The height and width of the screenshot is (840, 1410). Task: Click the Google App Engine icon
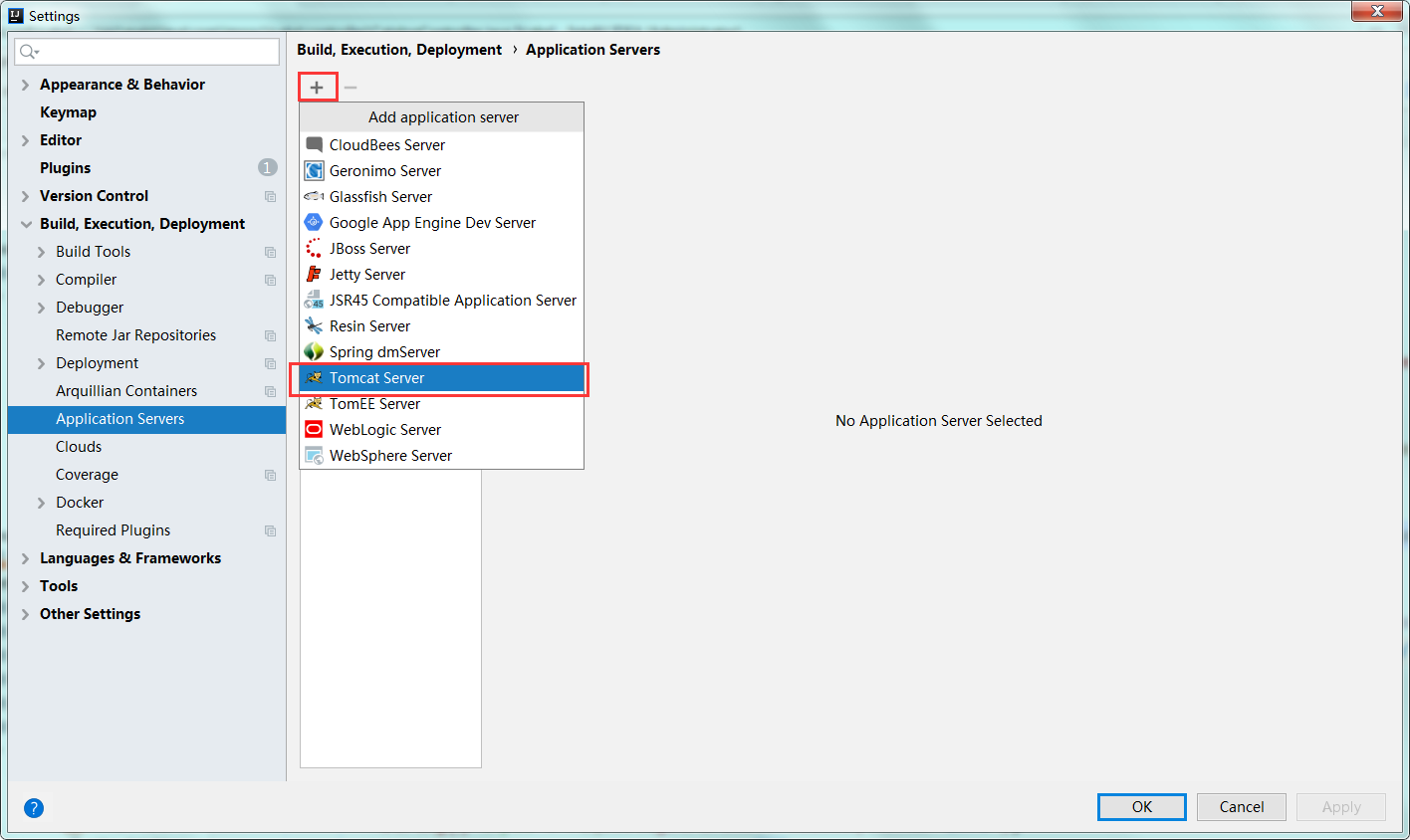pyautogui.click(x=314, y=223)
